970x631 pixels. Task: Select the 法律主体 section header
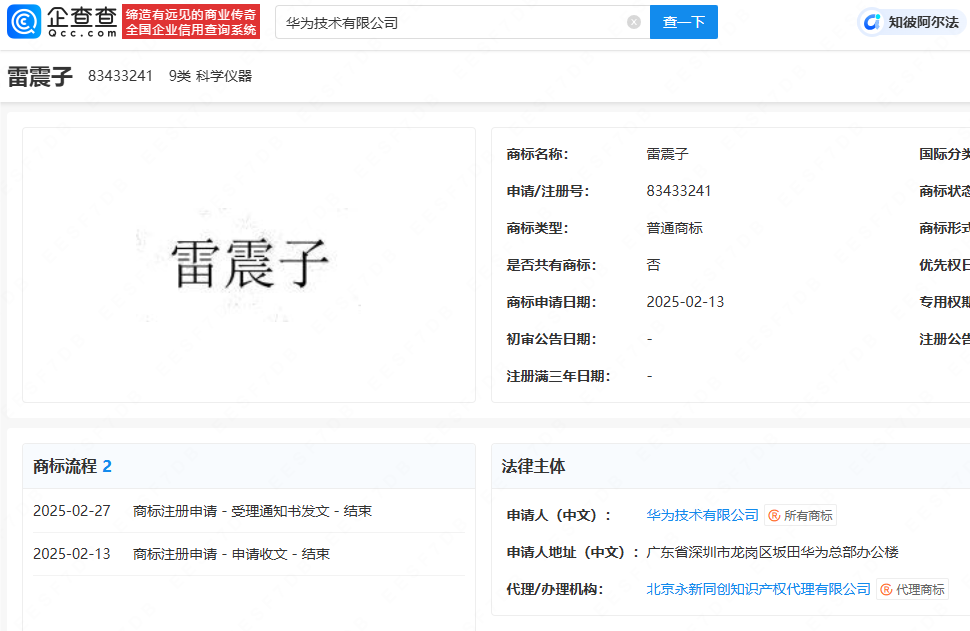coord(533,466)
